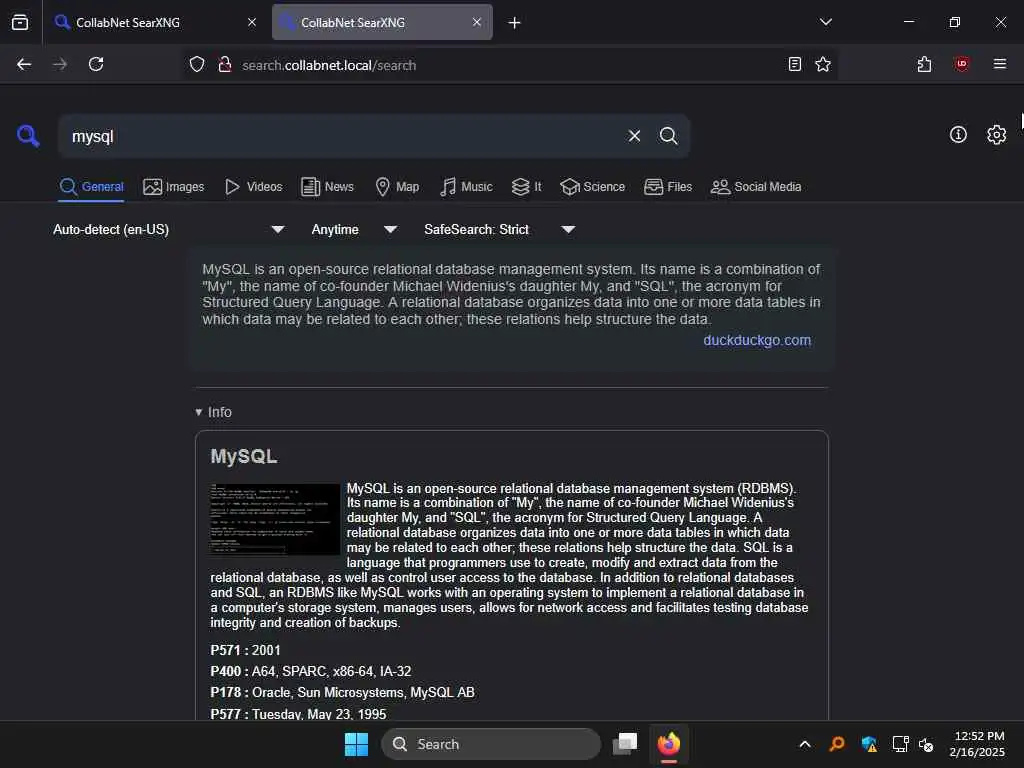Clear the mysql search query

pos(634,136)
